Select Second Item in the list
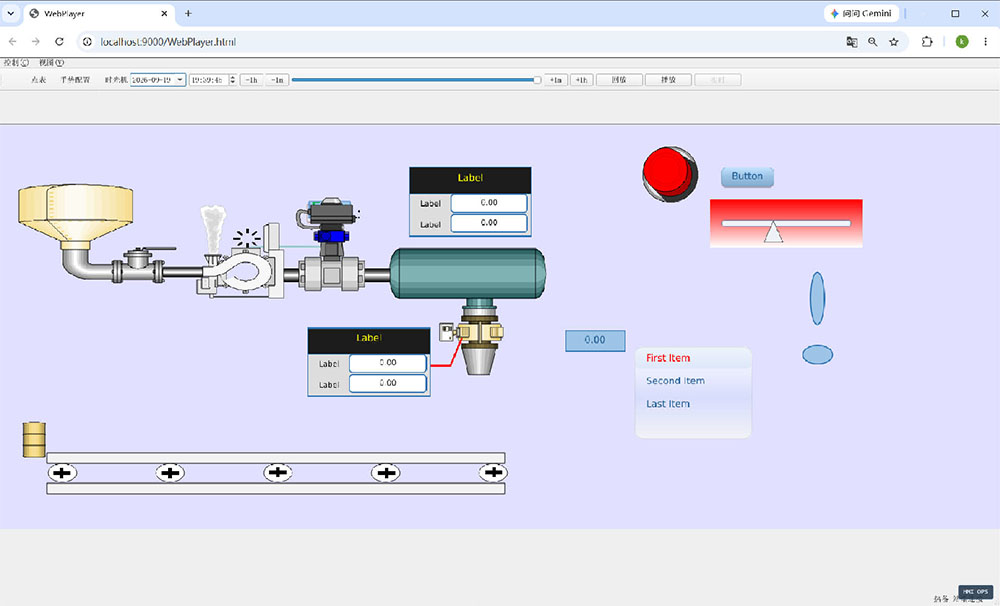Viewport: 1000px width, 606px height. (675, 381)
